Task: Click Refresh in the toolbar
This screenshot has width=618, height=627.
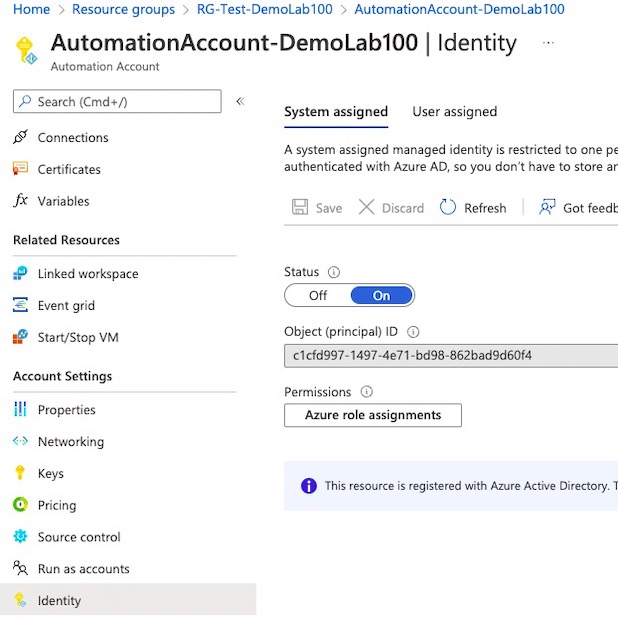Action: [x=474, y=208]
